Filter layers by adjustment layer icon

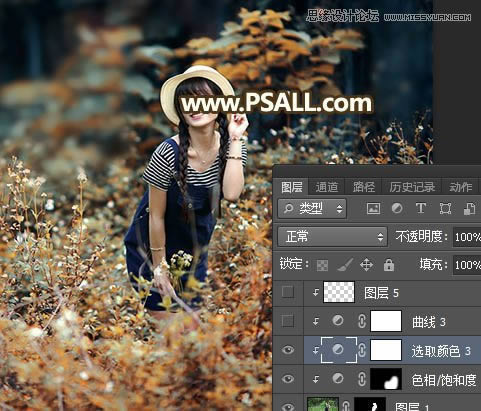coord(397,209)
